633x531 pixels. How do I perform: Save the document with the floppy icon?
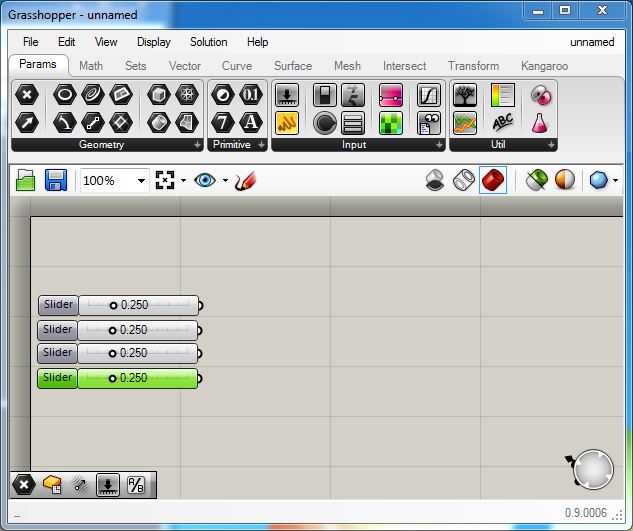[56, 180]
